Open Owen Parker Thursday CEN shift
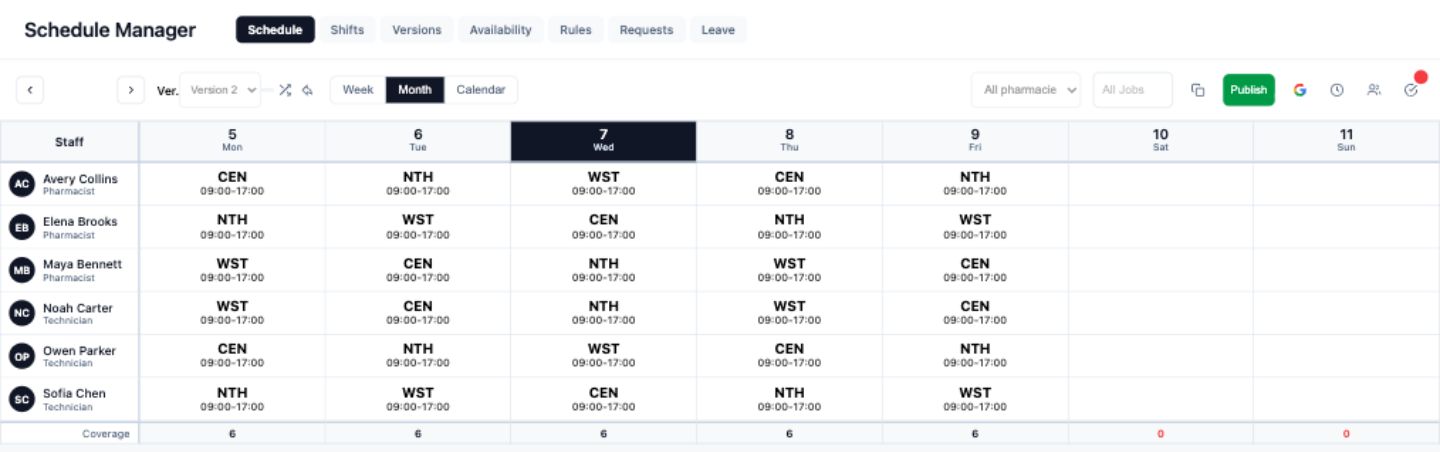 tap(789, 356)
